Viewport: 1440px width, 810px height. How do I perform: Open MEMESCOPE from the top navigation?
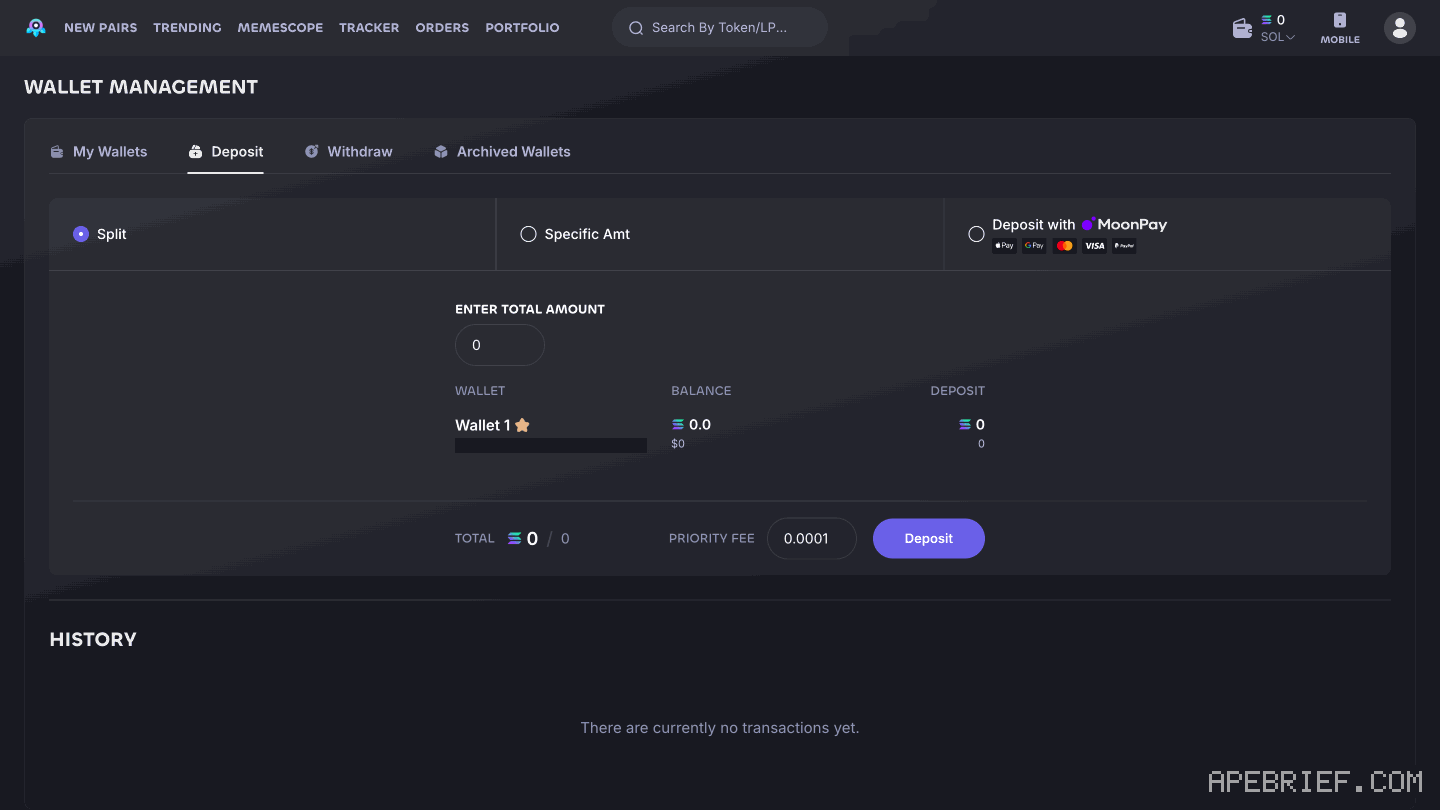pyautogui.click(x=280, y=28)
